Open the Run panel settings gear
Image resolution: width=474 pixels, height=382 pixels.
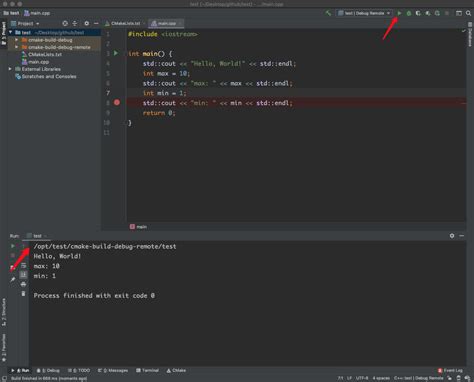coord(452,236)
